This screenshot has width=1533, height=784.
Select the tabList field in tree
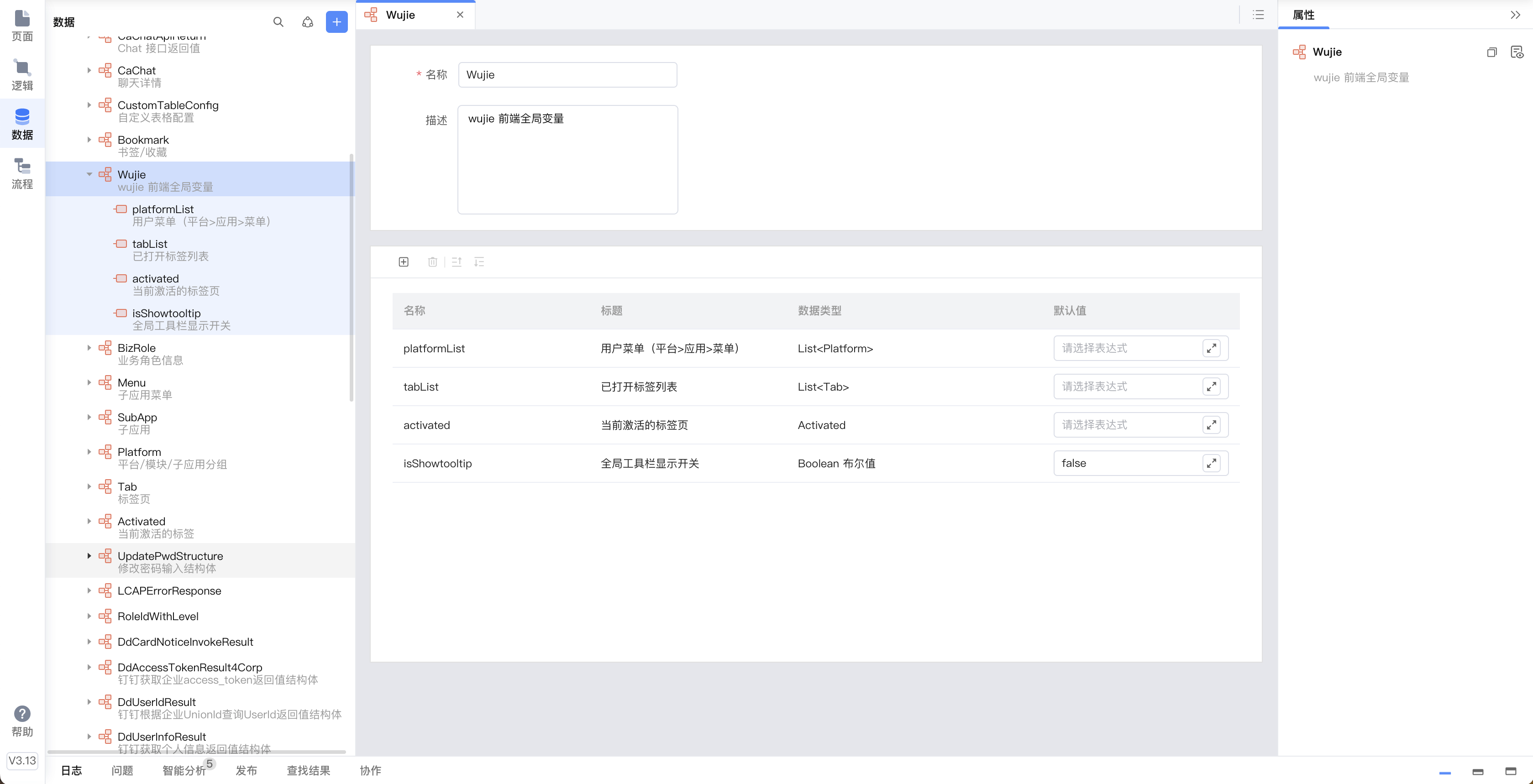pyautogui.click(x=150, y=244)
